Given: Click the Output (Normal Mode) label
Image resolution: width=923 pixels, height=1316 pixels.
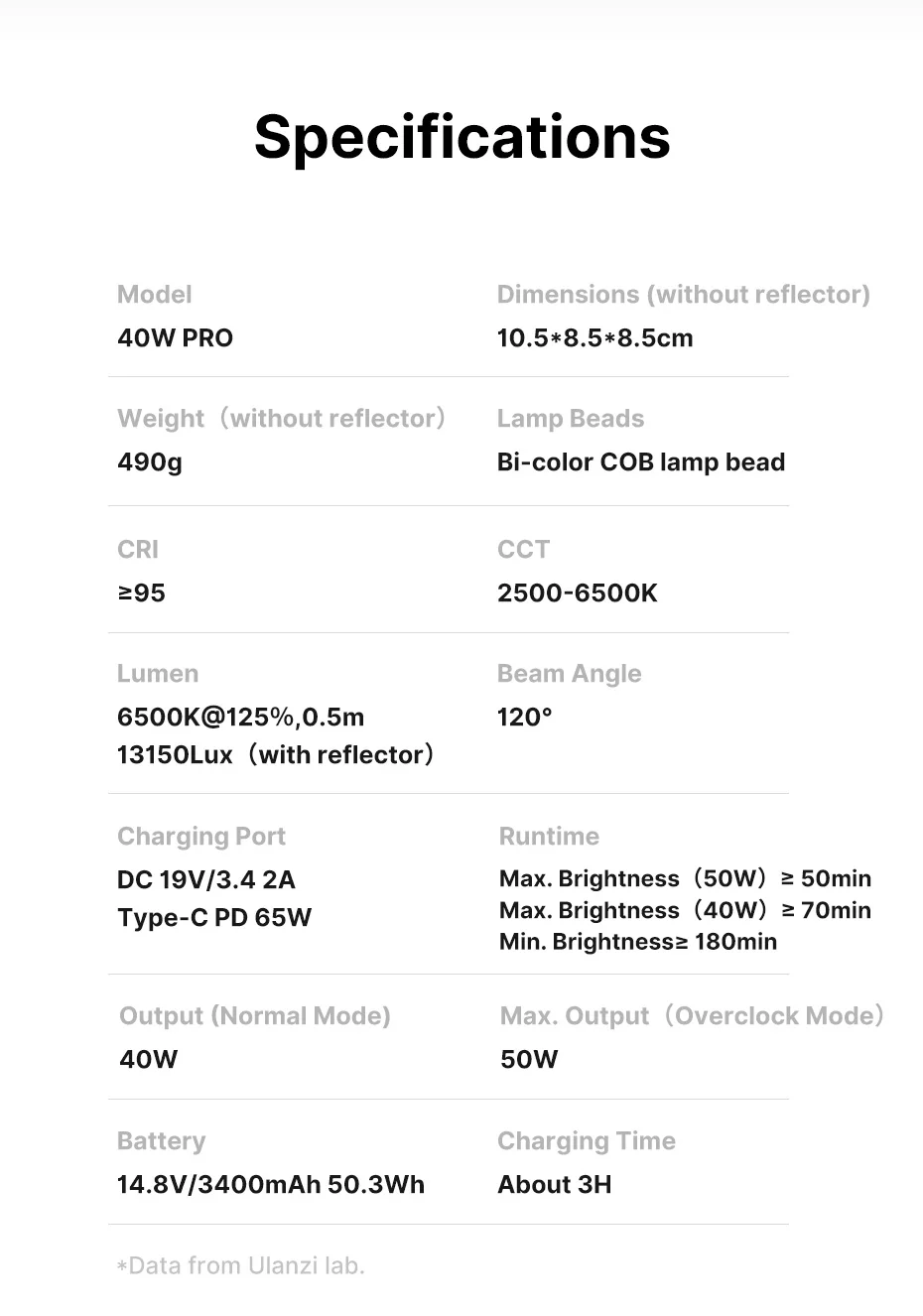Looking at the screenshot, I should click(x=255, y=1016).
